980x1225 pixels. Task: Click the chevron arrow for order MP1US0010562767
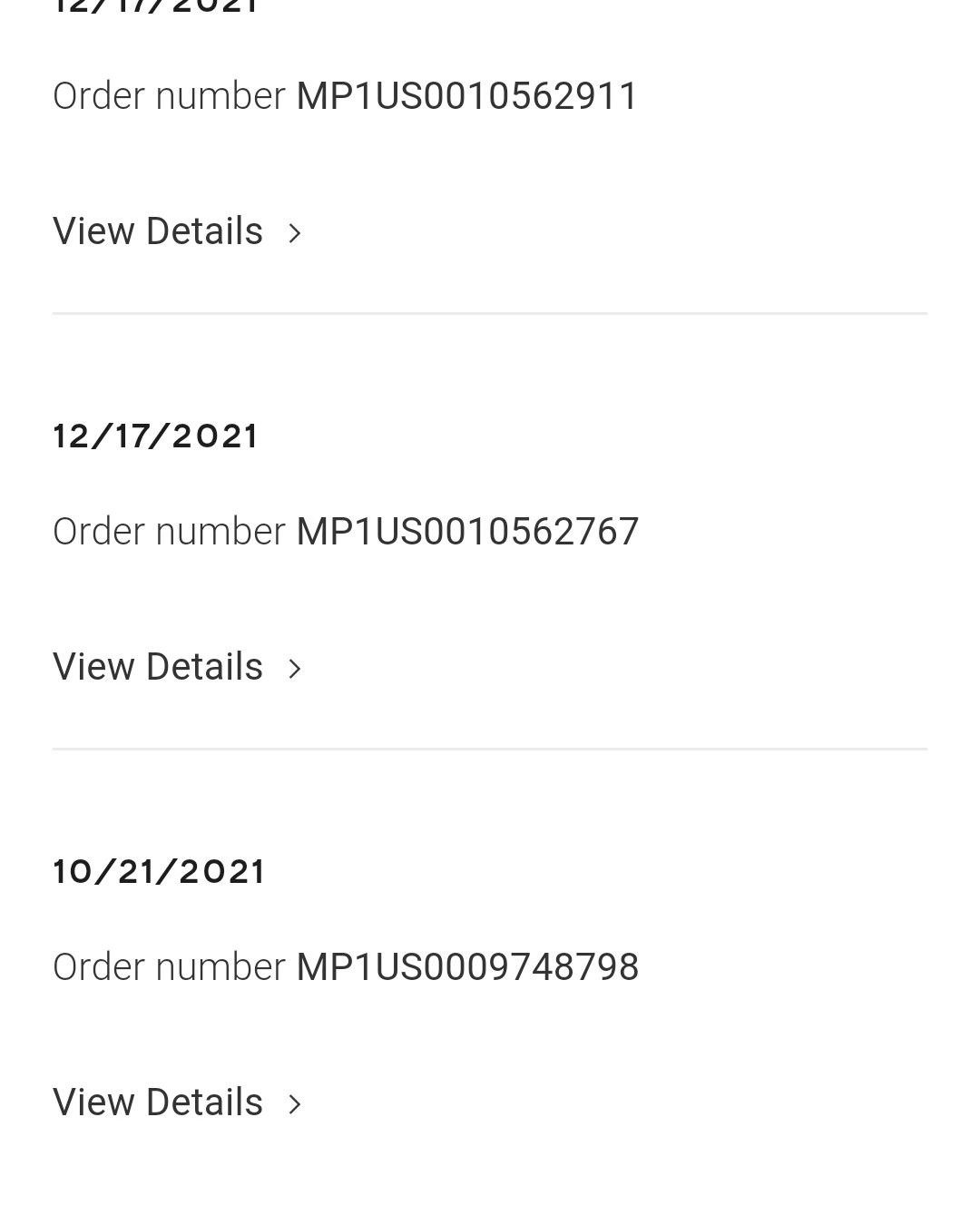point(294,669)
